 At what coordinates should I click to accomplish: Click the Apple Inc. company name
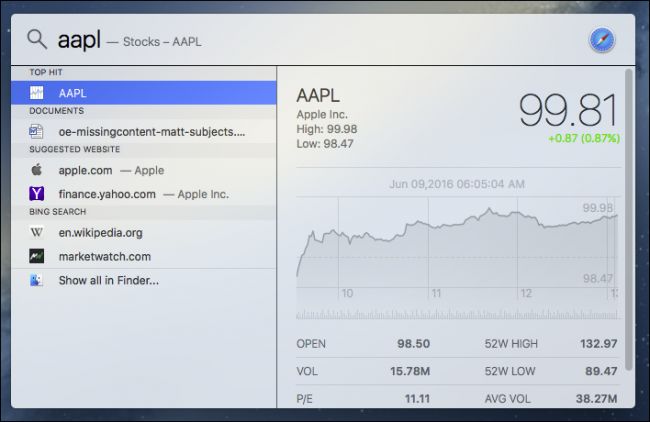coord(322,114)
